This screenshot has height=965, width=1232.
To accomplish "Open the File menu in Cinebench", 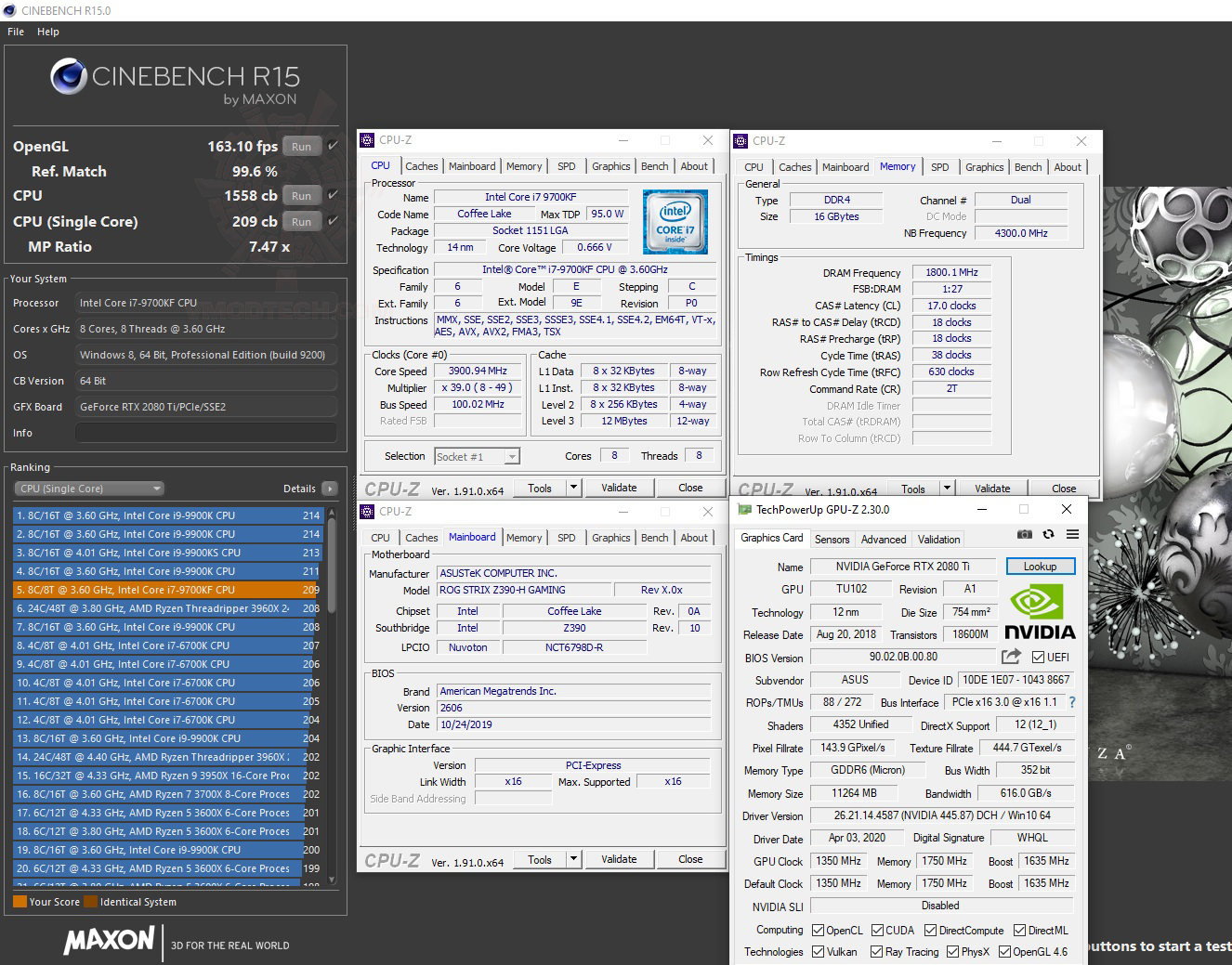I will pos(16,32).
